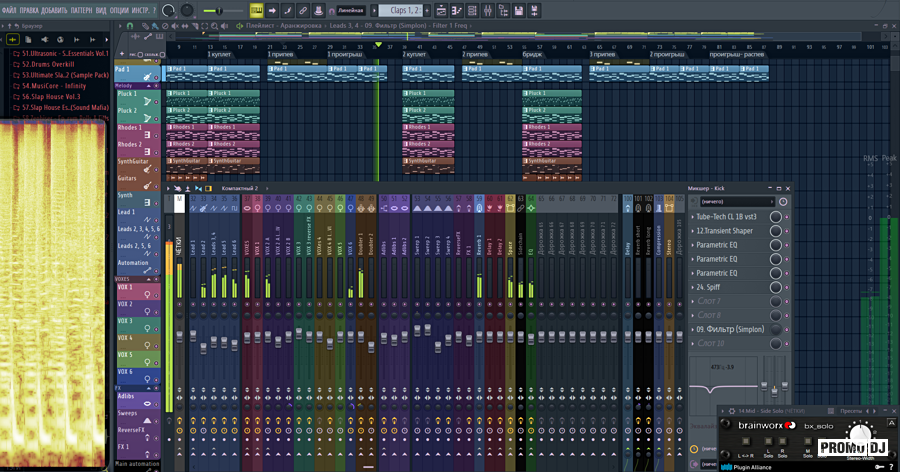Viewport: 900px width, 472px height.
Task: Click the Pad 1 track instrument icon
Action: click(x=147, y=75)
